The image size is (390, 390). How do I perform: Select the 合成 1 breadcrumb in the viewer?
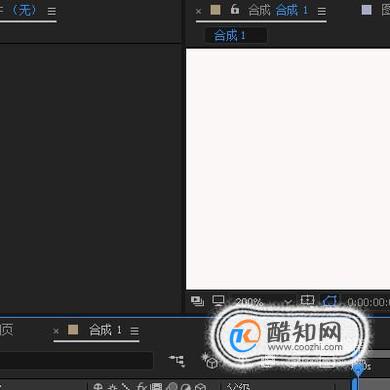230,35
